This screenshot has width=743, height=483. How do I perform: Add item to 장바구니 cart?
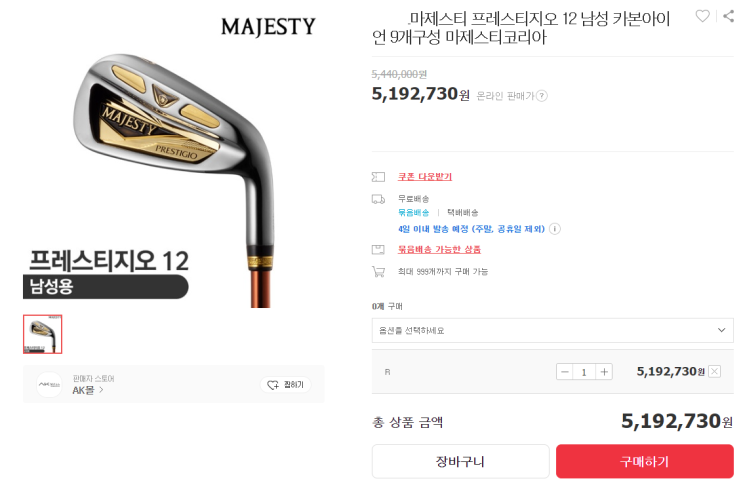point(461,461)
